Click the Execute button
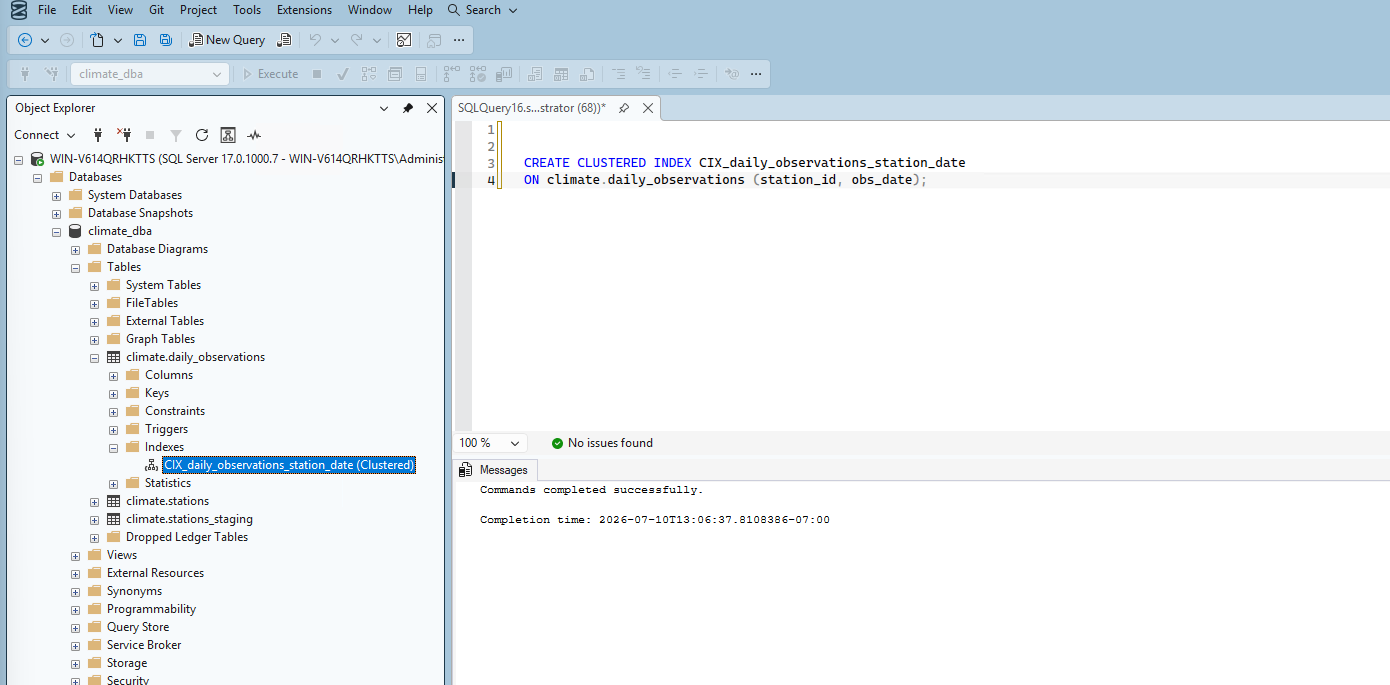The height and width of the screenshot is (685, 1390). 269,74
